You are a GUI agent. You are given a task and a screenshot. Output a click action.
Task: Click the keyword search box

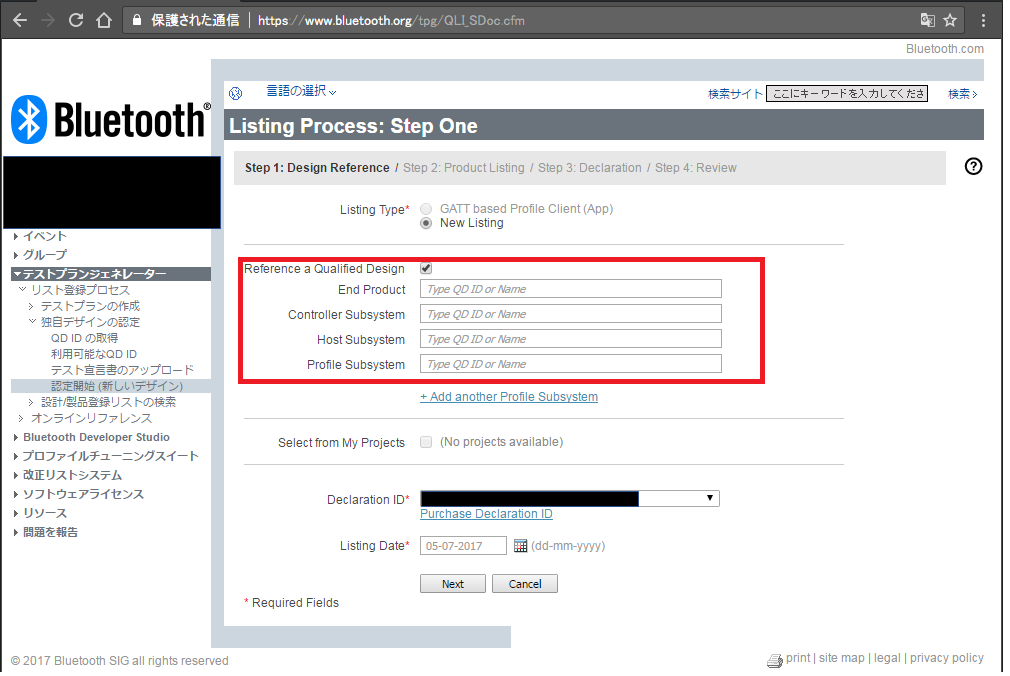847,94
